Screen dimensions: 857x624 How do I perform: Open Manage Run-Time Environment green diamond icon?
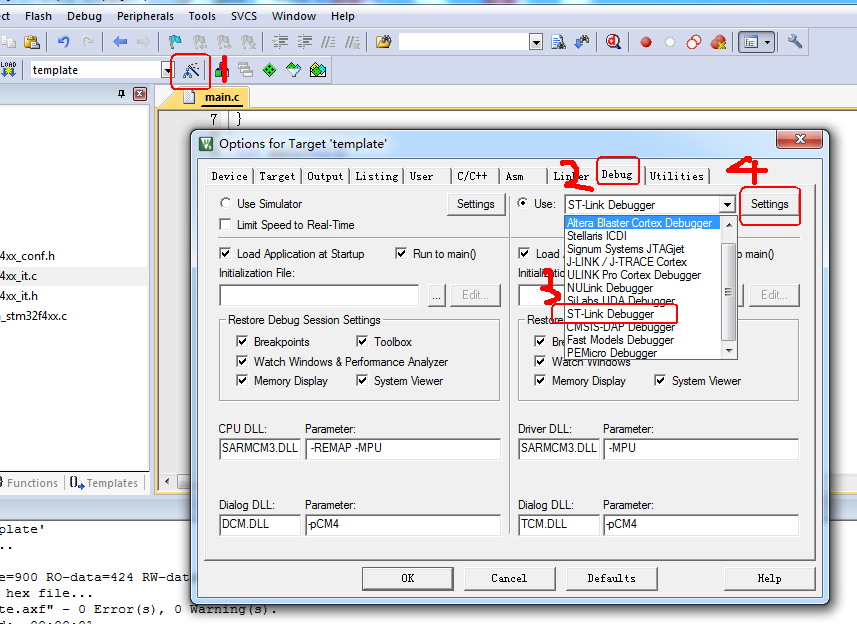[x=269, y=70]
